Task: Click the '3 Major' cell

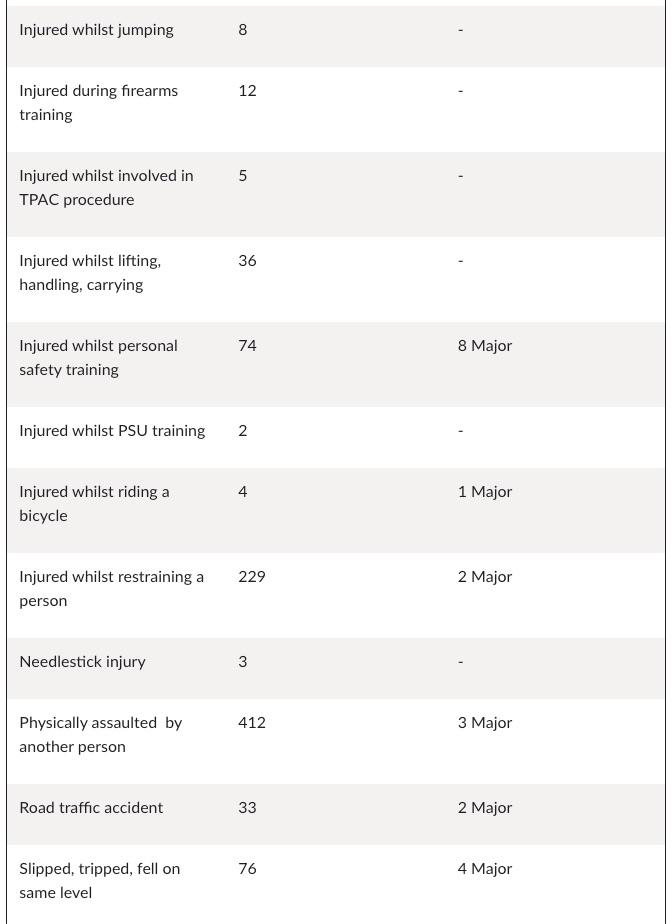Action: pyautogui.click(x=485, y=723)
